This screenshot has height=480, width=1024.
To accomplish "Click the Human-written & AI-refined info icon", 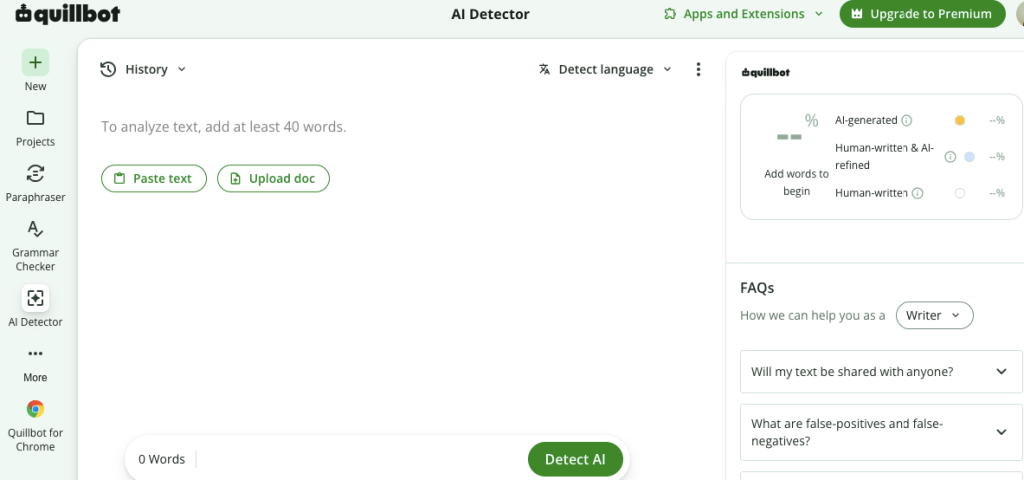I will tap(950, 157).
